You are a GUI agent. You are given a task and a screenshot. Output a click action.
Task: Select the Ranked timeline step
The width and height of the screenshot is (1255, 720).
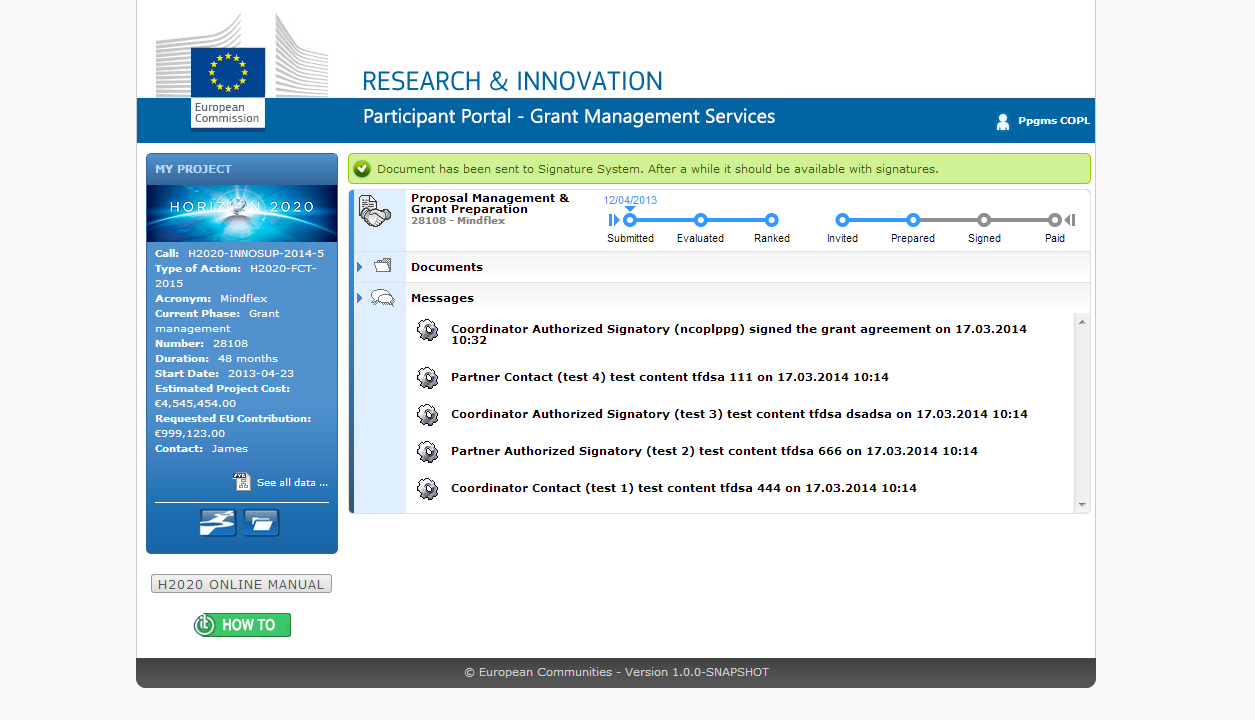pos(771,220)
